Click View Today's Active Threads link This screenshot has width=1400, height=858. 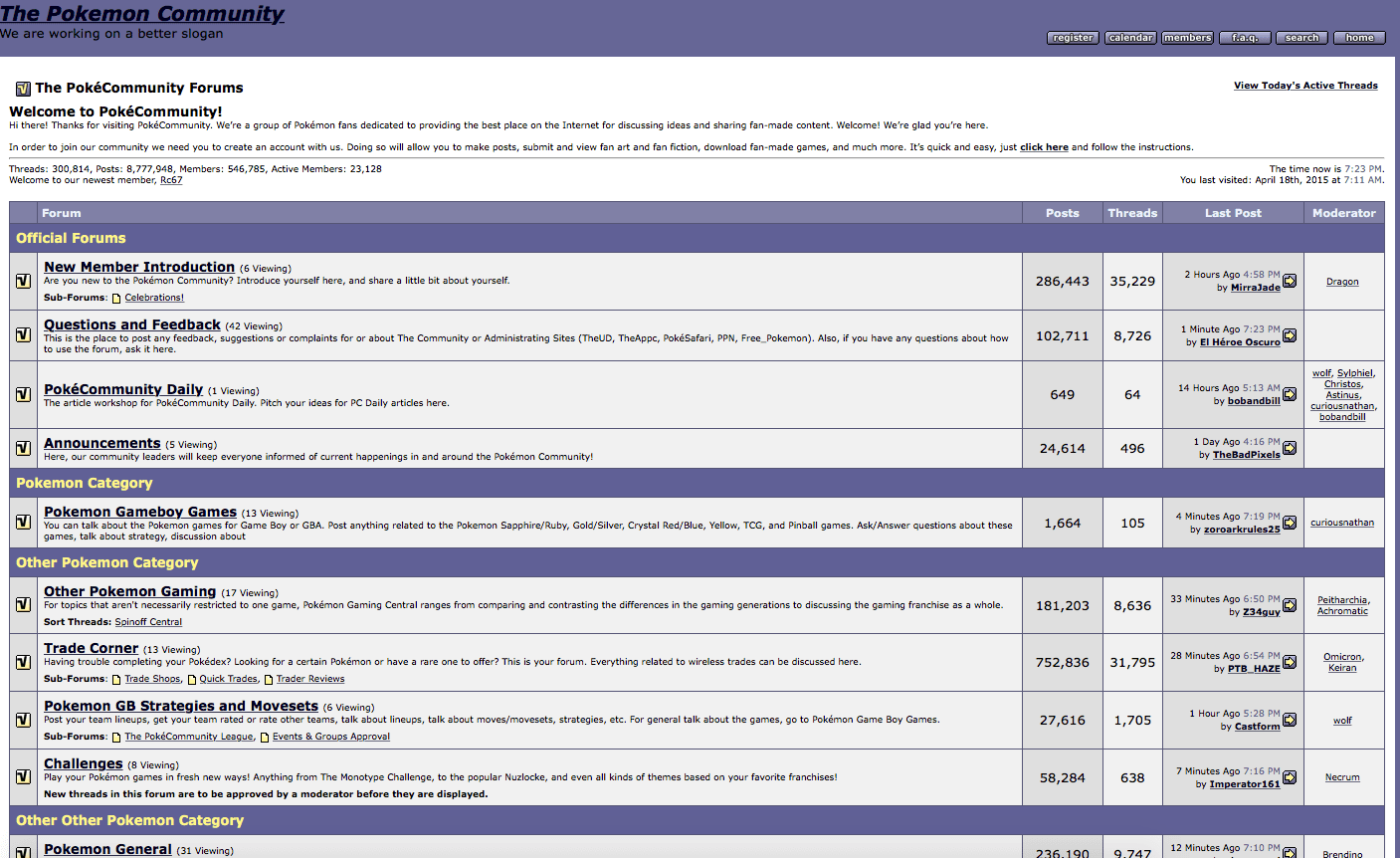click(1305, 86)
